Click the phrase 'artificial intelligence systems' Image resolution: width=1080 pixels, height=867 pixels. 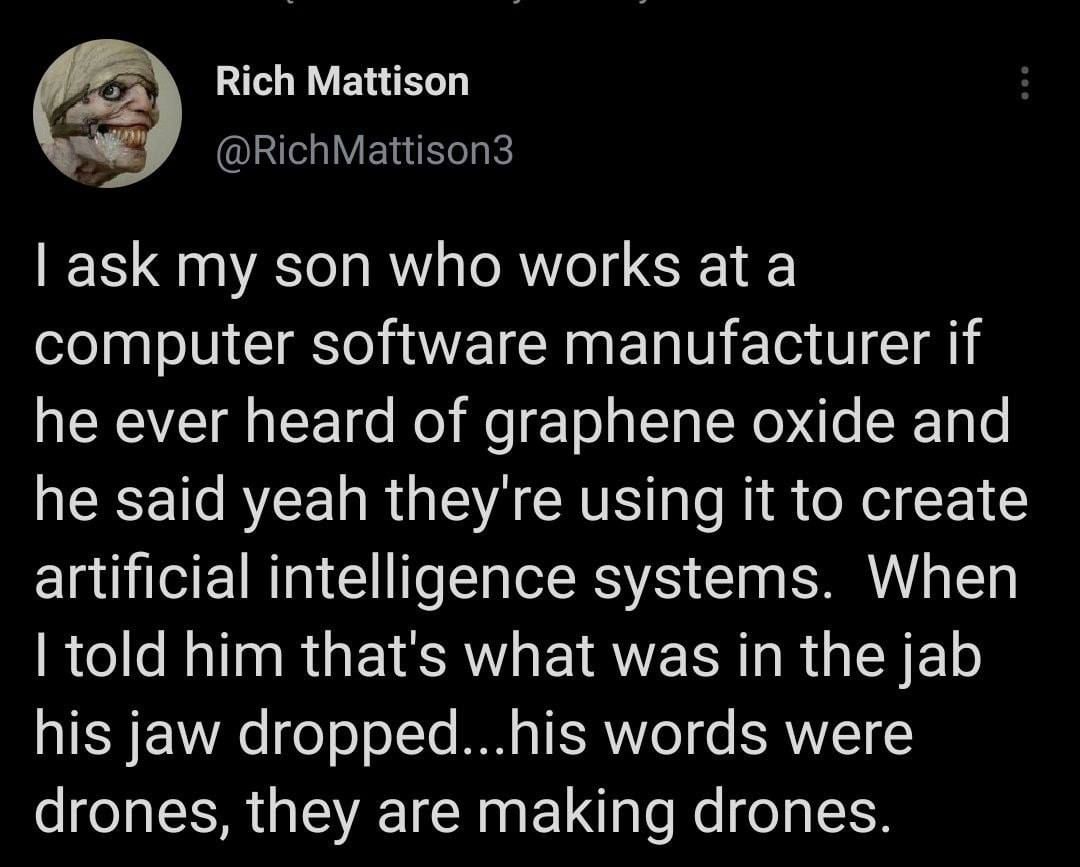pos(428,578)
